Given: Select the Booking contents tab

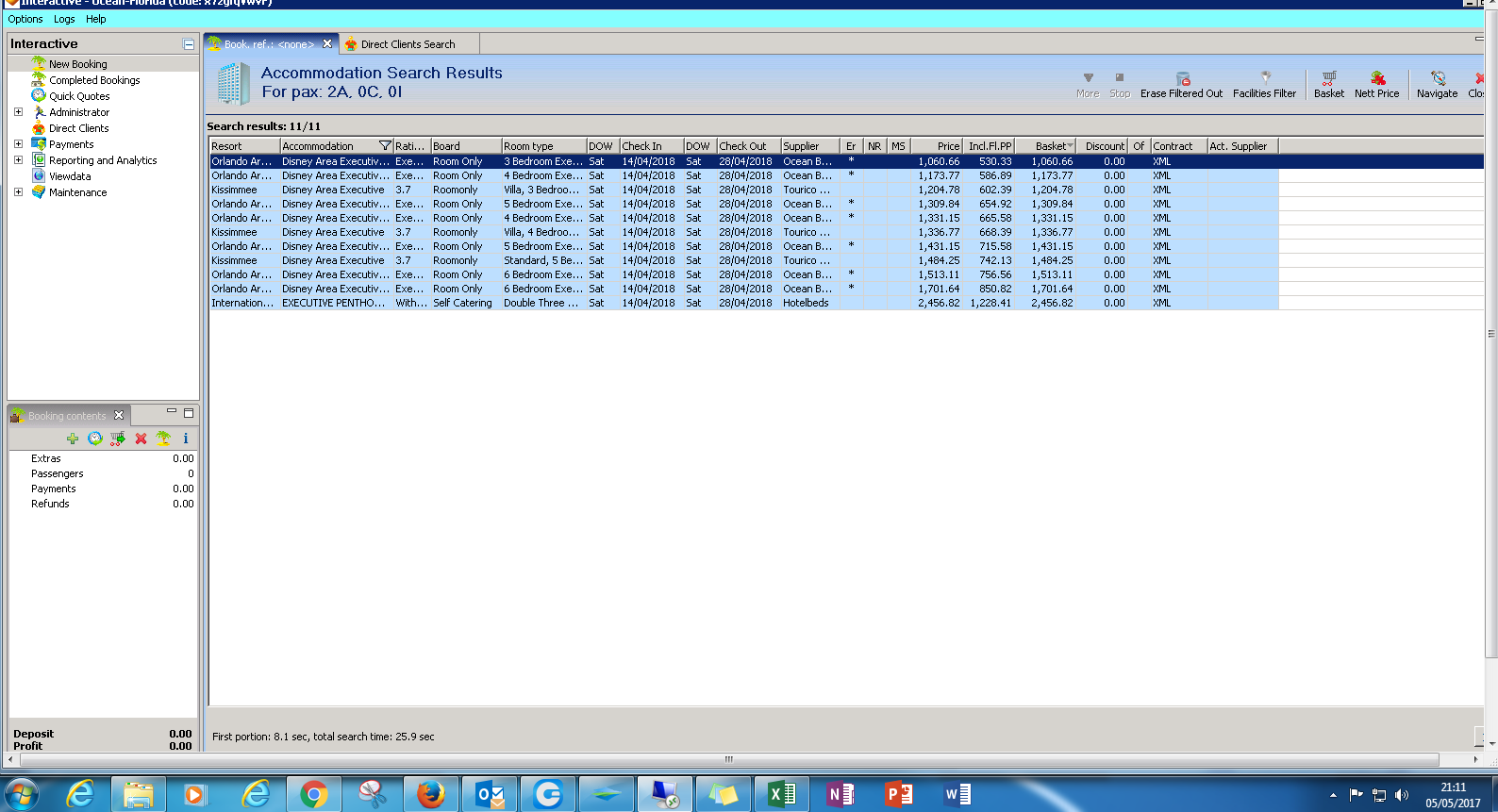Looking at the screenshot, I should 67,416.
